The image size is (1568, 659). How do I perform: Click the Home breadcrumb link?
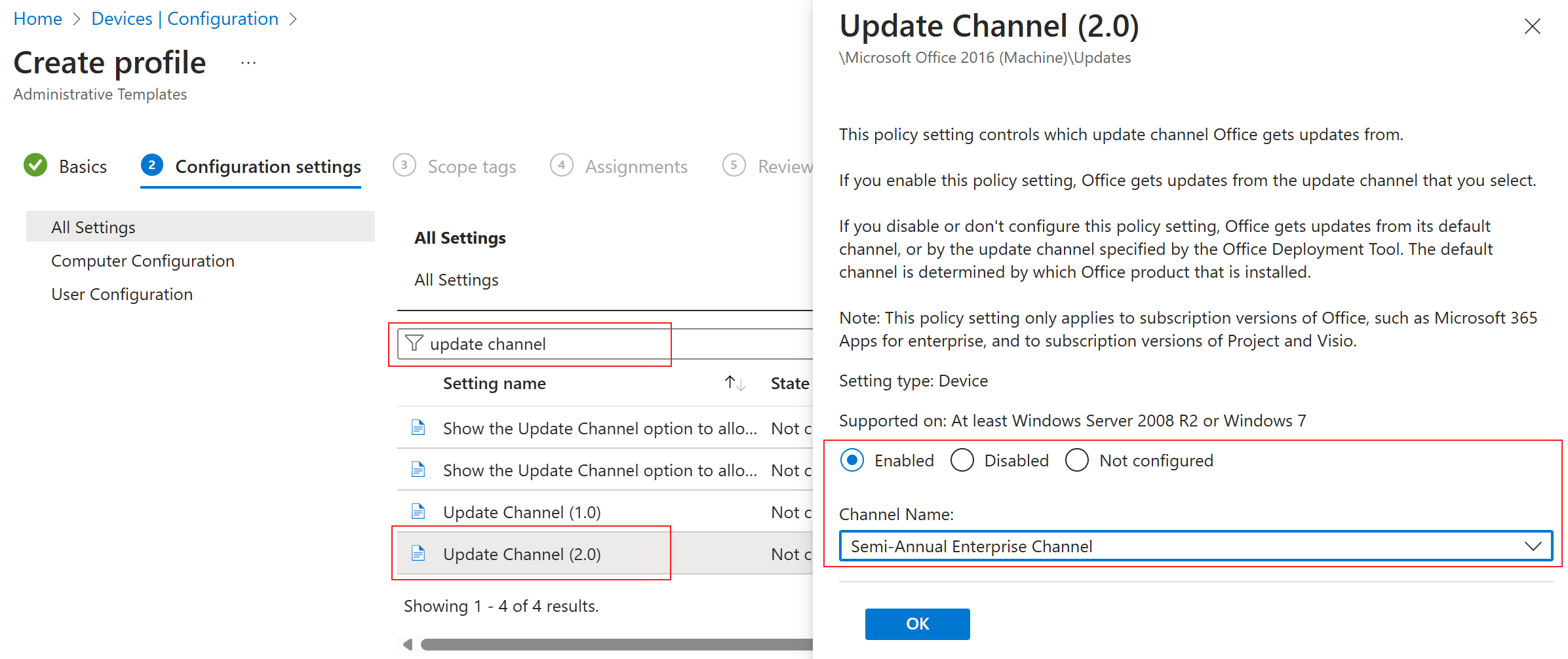tap(38, 19)
